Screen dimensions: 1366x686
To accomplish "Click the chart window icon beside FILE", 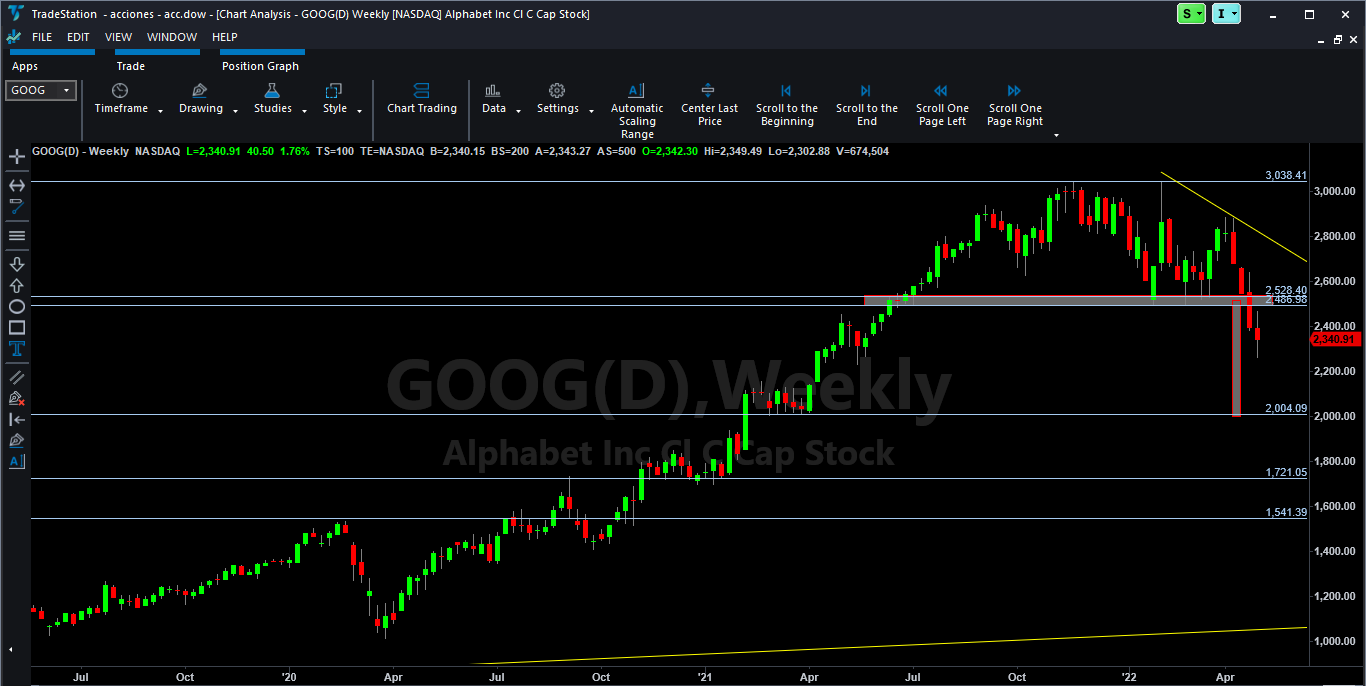I will point(13,37).
